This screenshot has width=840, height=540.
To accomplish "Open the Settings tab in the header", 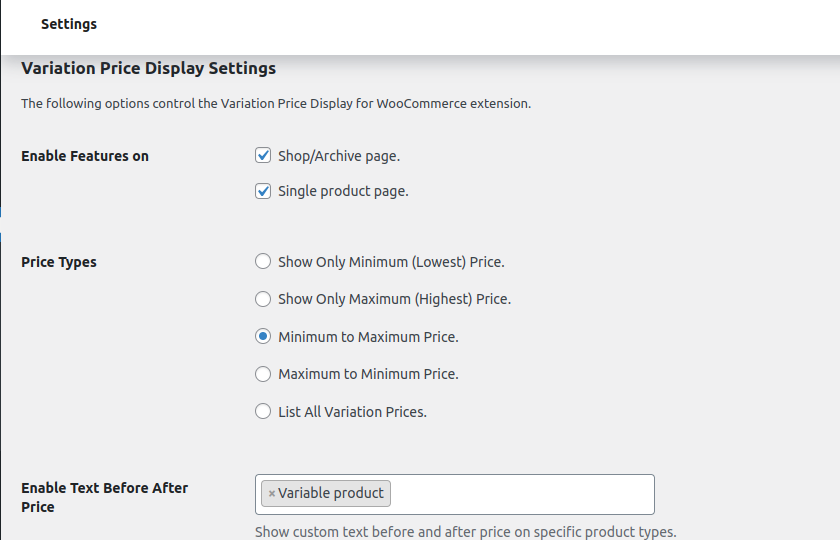I will click(x=69, y=24).
